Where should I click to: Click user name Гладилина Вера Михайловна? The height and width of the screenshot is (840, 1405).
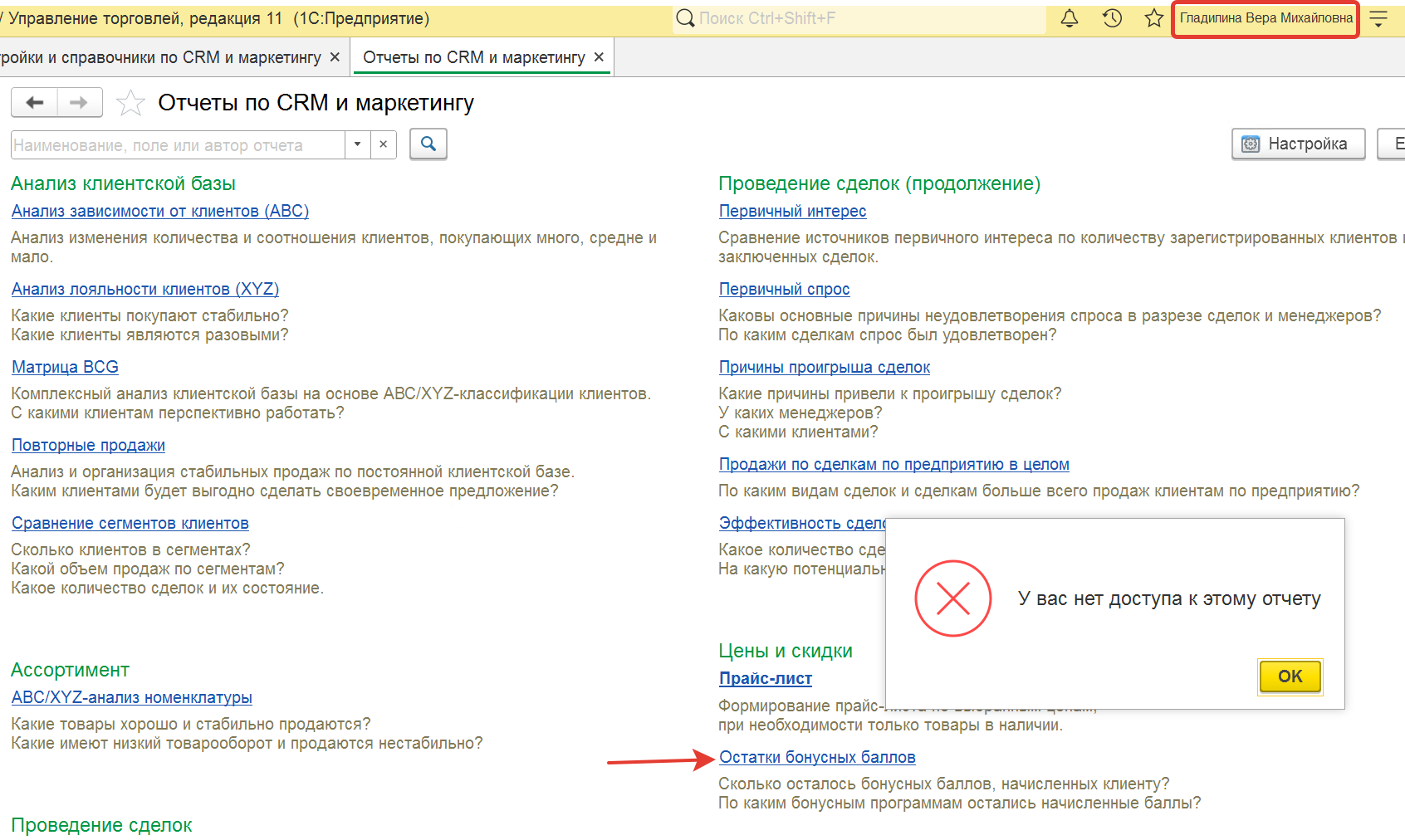1266,18
